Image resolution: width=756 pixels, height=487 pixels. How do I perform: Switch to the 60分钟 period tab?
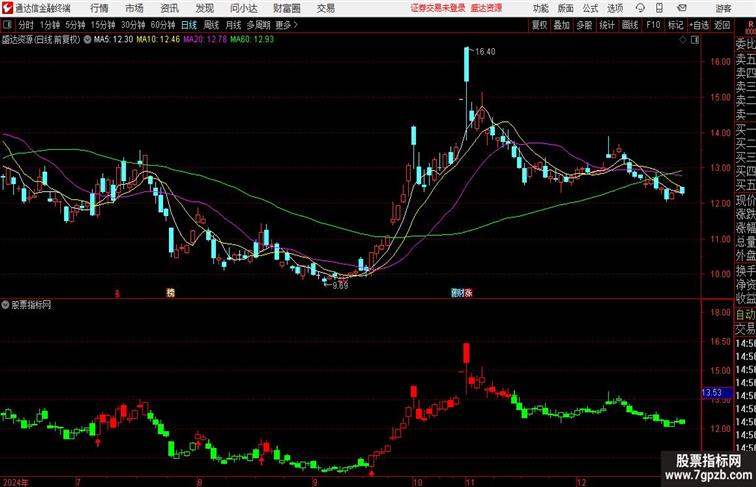(163, 25)
